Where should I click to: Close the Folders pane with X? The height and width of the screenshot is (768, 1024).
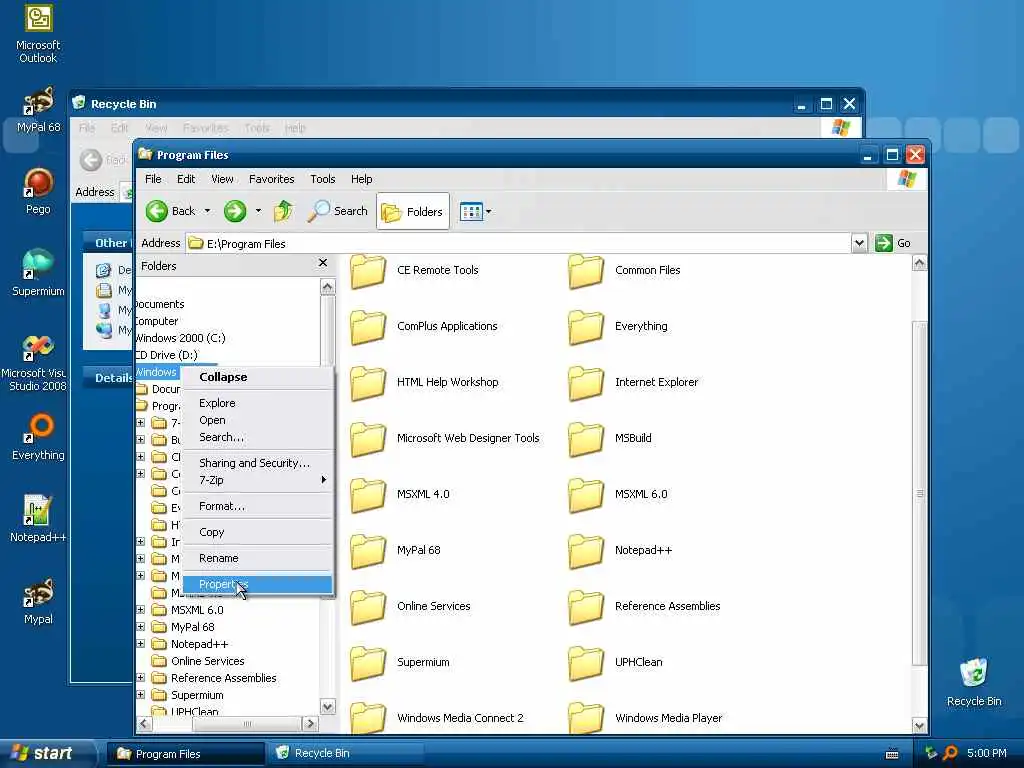tap(323, 263)
